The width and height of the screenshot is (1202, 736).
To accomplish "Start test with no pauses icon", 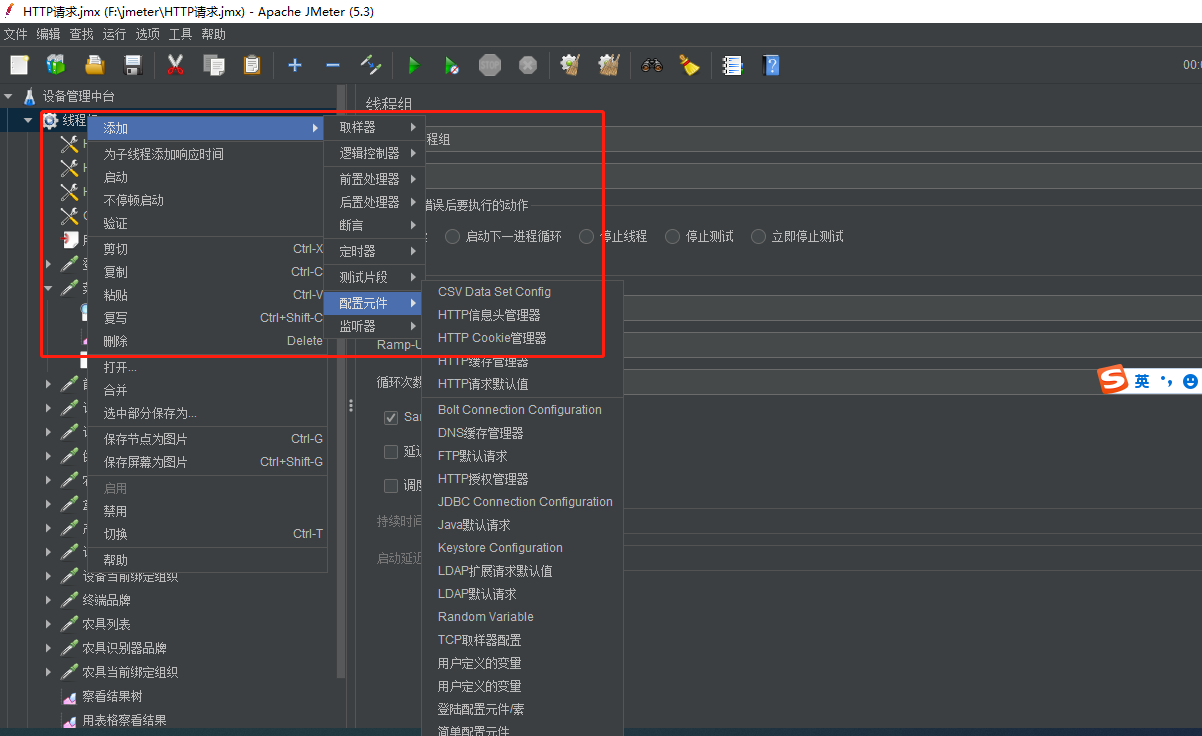I will click(x=452, y=65).
